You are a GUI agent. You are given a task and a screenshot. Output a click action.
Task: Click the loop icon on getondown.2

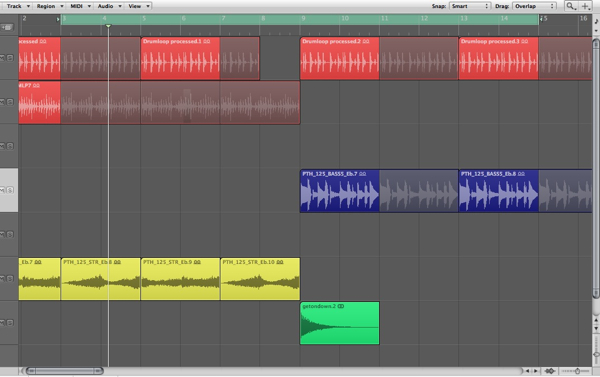[341, 306]
